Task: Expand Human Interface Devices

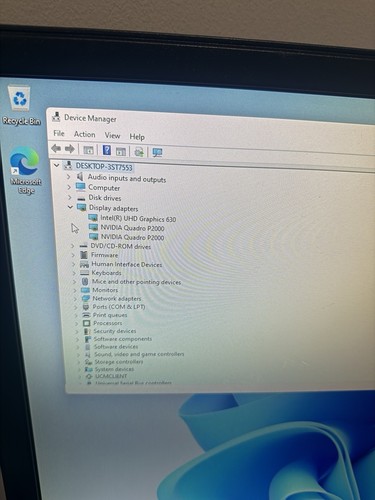Action: point(74,264)
